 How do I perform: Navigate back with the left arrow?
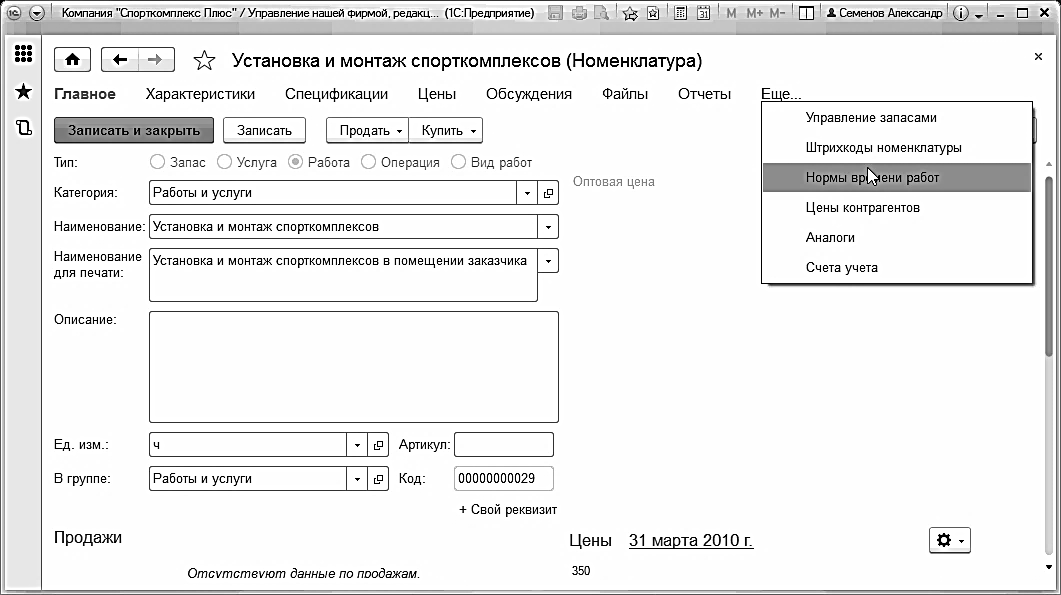(120, 60)
